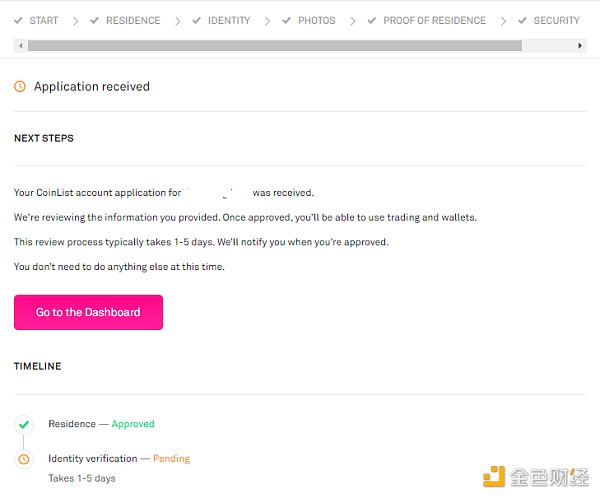600x498 pixels.
Task: Switch to the PHOTOS step tab
Action: [316, 20]
